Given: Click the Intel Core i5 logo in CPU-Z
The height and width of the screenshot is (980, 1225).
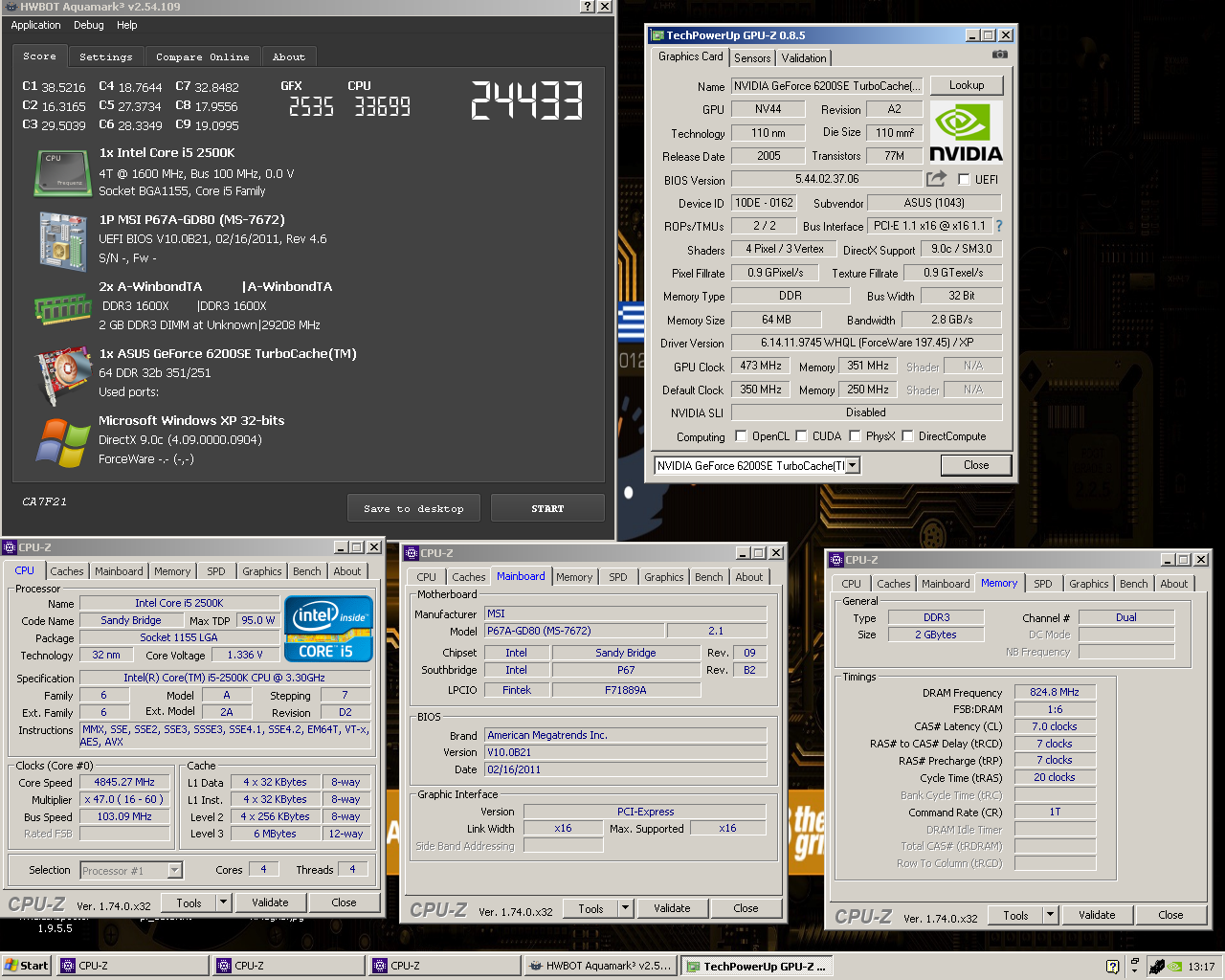Looking at the screenshot, I should pos(328,629).
